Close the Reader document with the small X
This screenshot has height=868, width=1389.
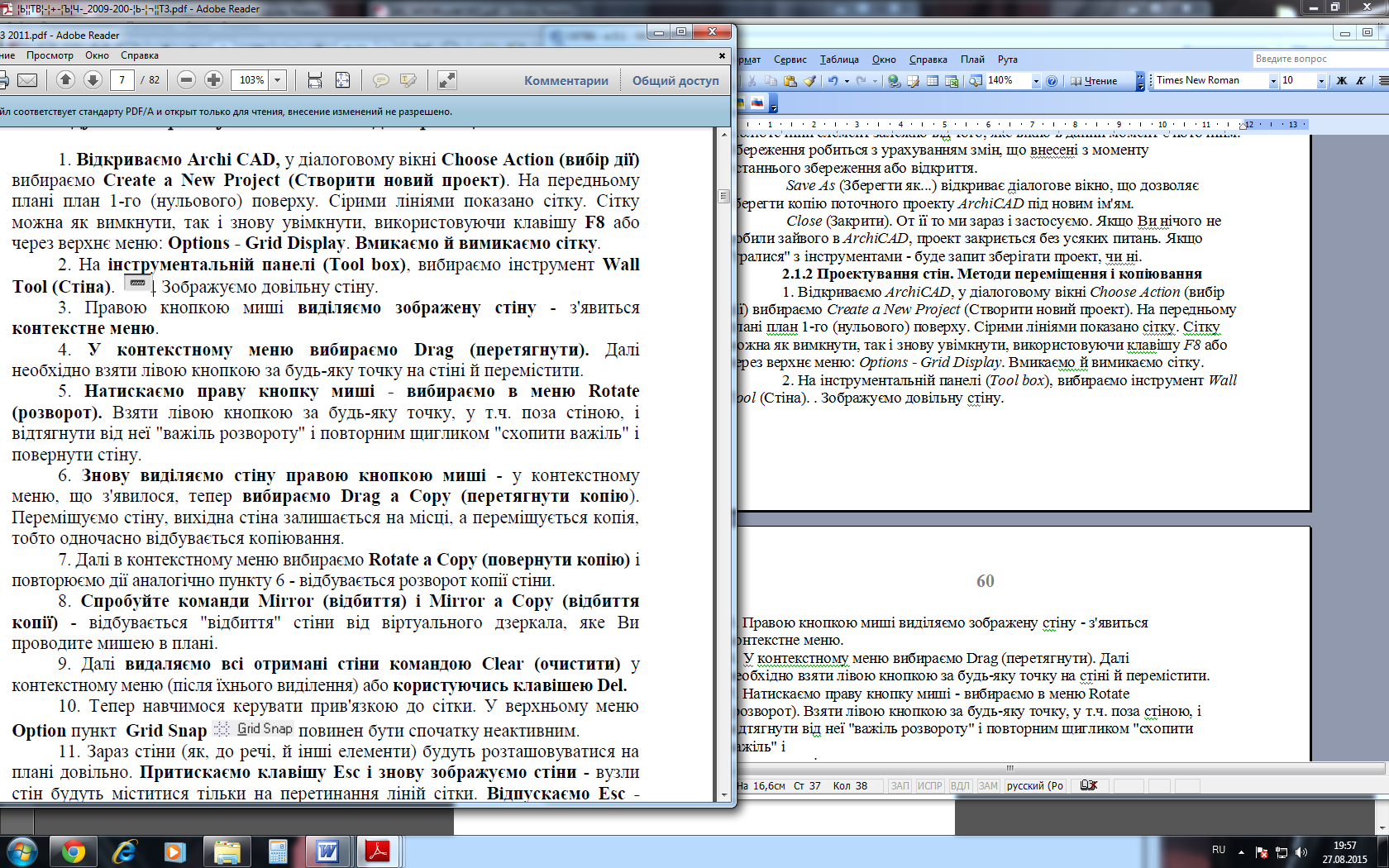tap(722, 55)
